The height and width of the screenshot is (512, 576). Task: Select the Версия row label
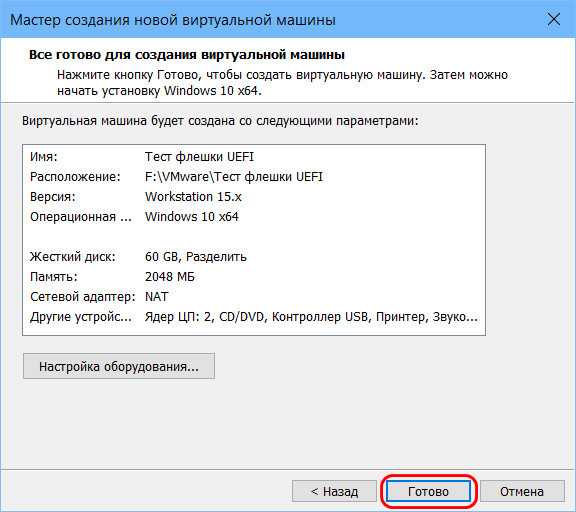pos(53,197)
